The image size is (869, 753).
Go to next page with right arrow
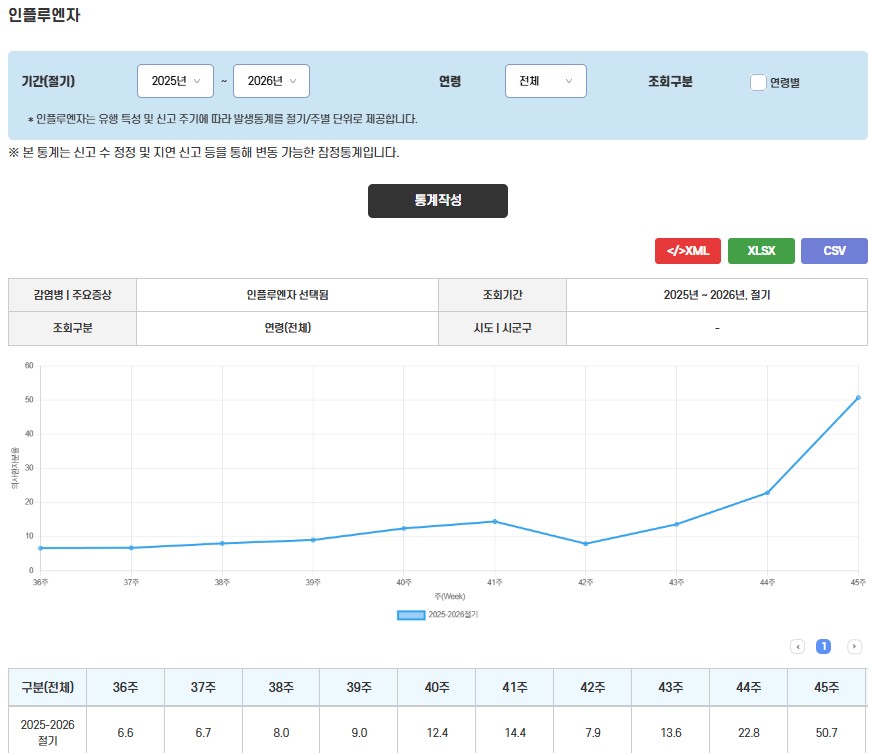tap(854, 646)
